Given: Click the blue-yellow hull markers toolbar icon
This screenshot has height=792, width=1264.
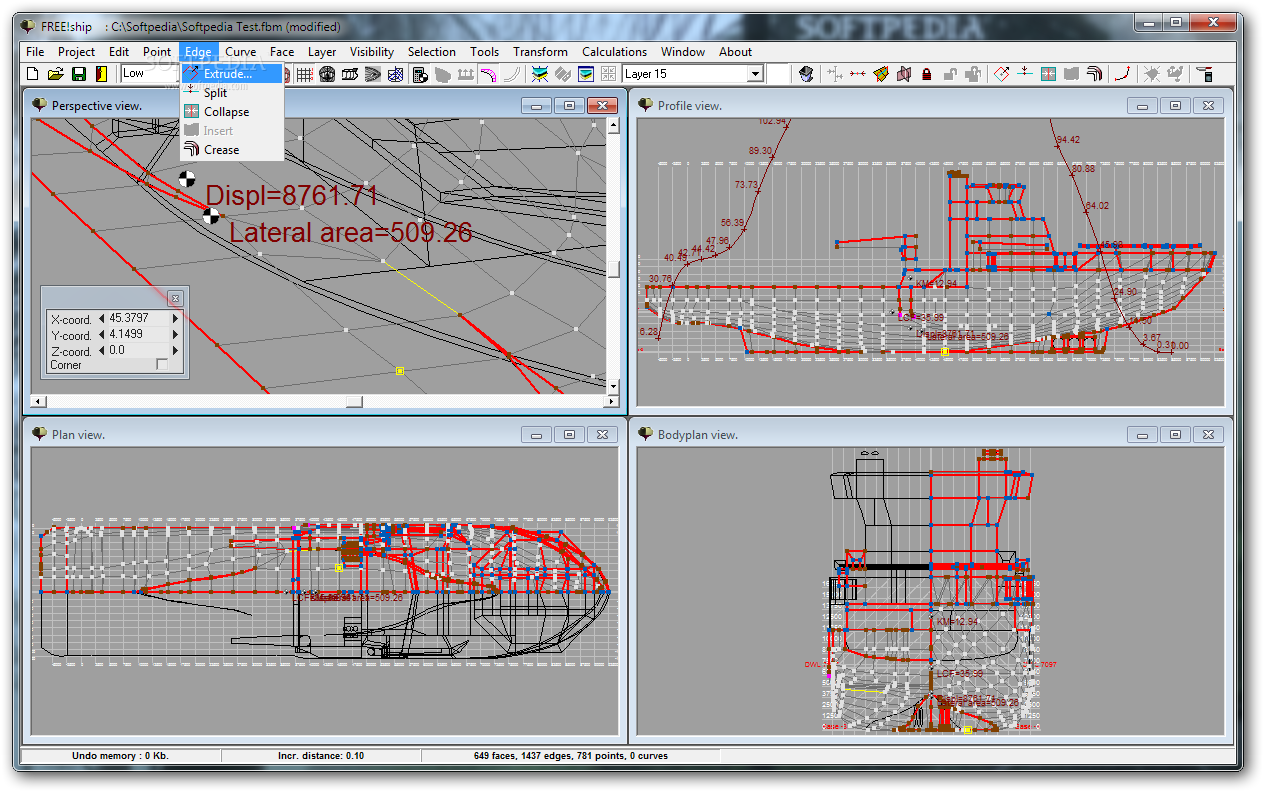Looking at the screenshot, I should pos(539,73).
